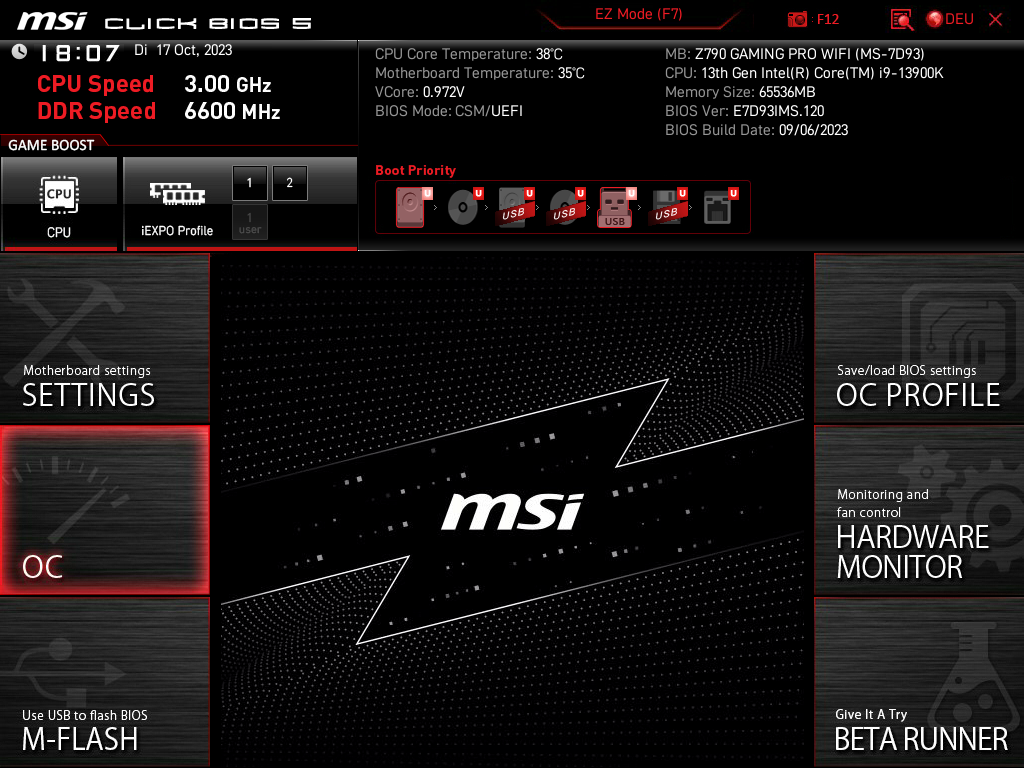Click the hard disk boot device icon
This screenshot has width=1024, height=768.
tap(410, 207)
